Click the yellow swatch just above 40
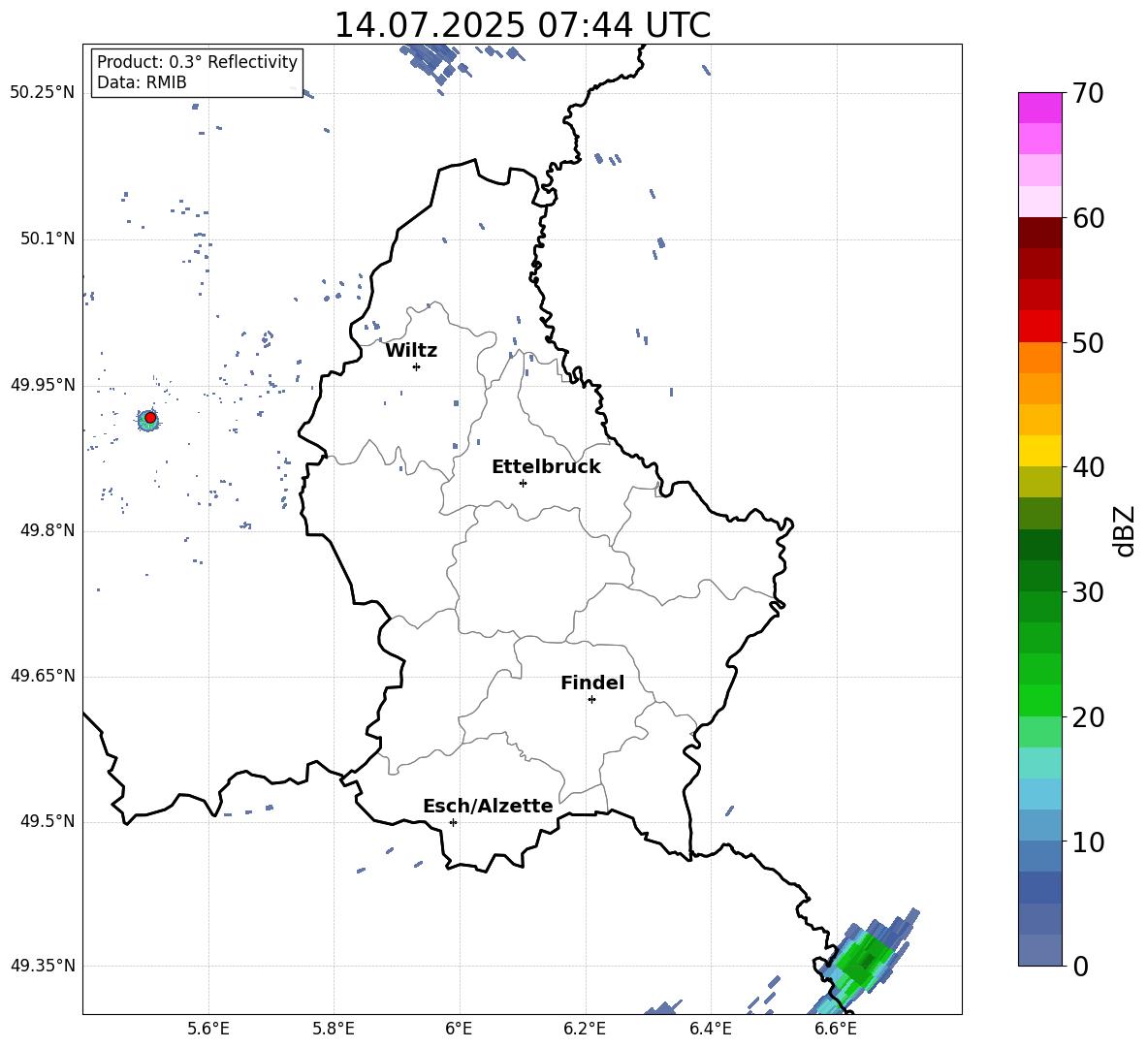Viewport: 1148px width, 1048px height. [1039, 451]
